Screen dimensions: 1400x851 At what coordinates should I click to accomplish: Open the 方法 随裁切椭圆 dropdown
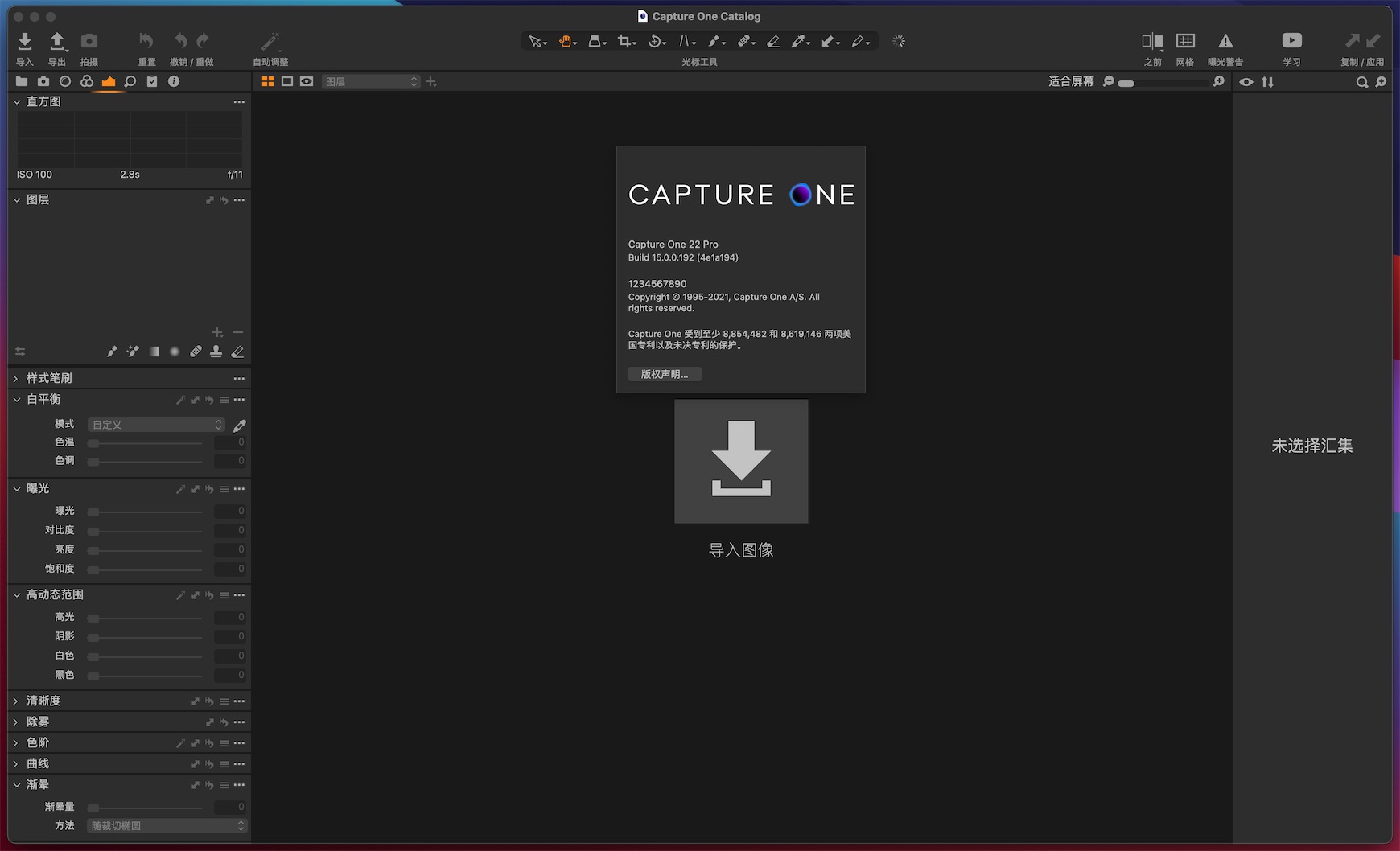167,826
